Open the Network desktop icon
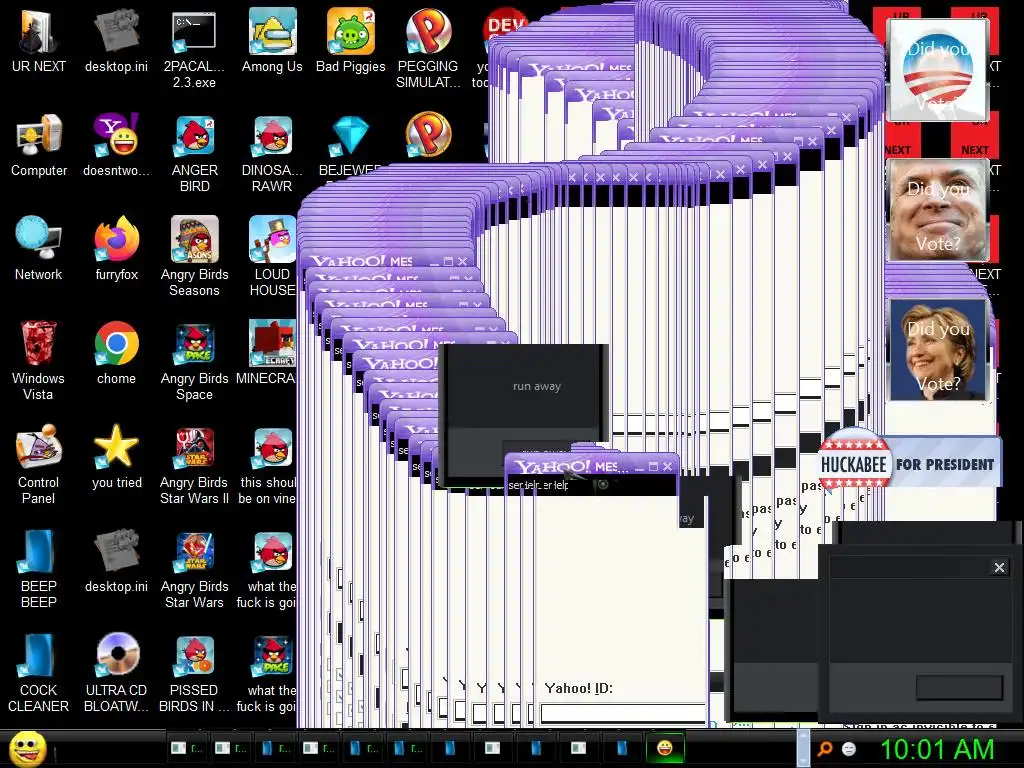The width and height of the screenshot is (1024, 768). click(39, 248)
